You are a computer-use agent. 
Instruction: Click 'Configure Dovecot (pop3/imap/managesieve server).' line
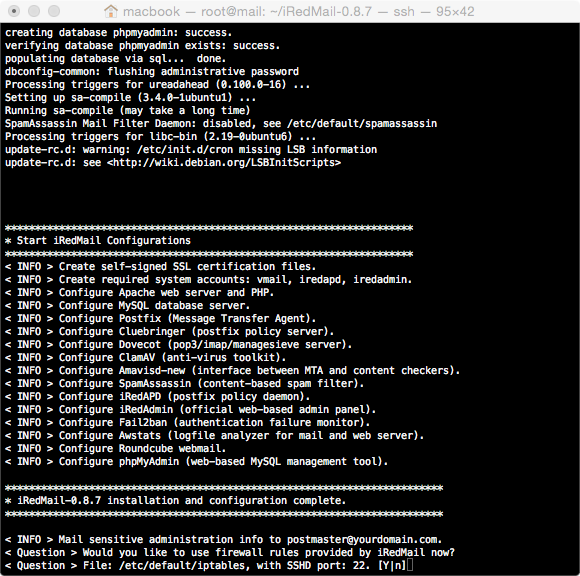coord(178,344)
